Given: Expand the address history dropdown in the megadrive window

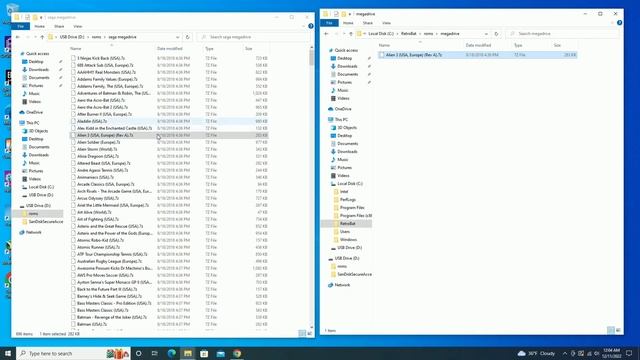Looking at the screenshot, I should click(x=486, y=34).
